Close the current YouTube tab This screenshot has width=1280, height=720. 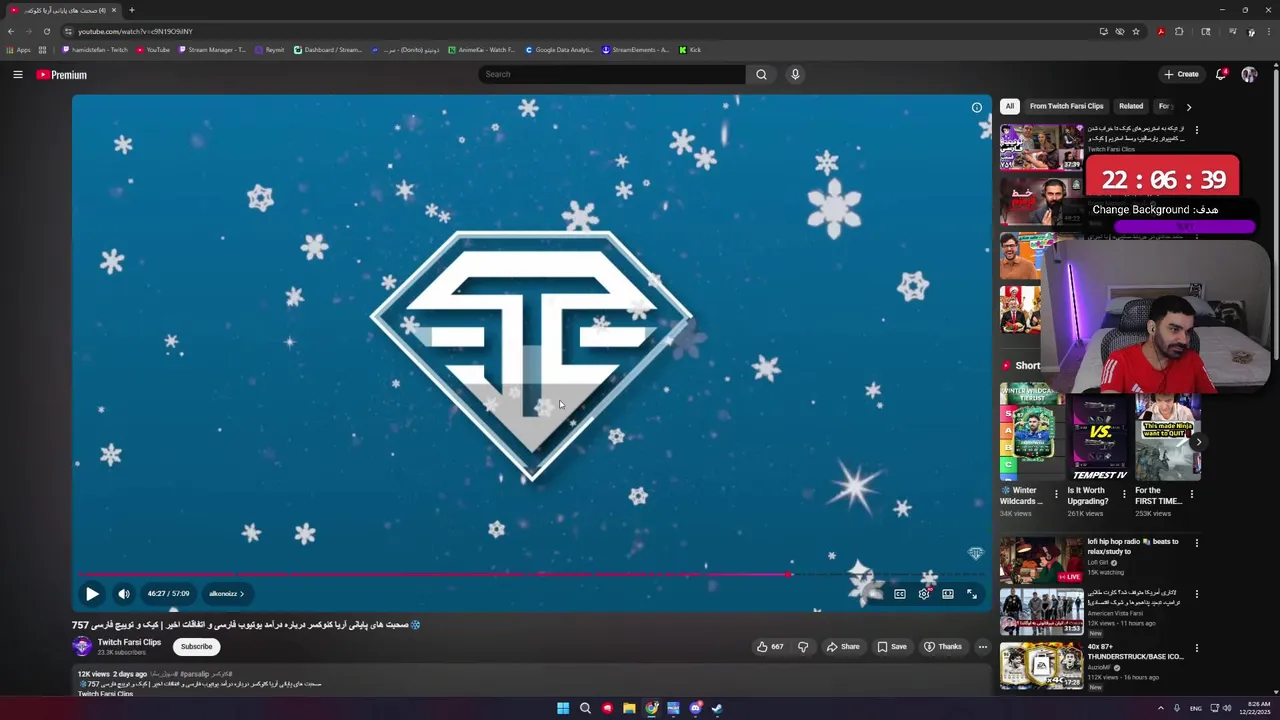coord(114,10)
